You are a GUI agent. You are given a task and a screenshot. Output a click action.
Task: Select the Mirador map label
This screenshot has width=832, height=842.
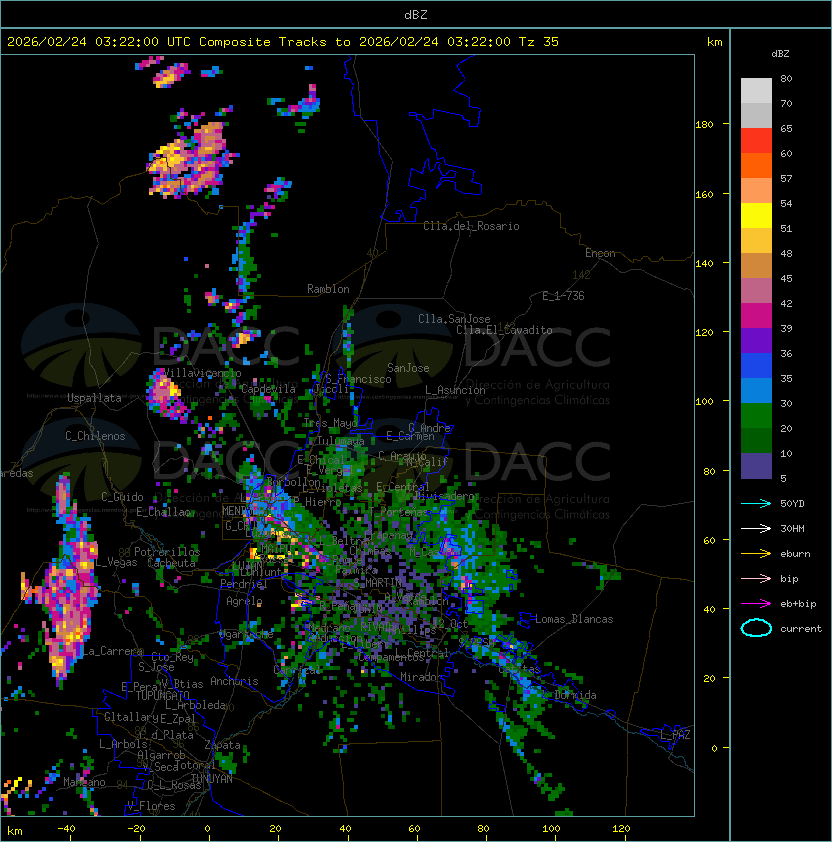pos(421,677)
